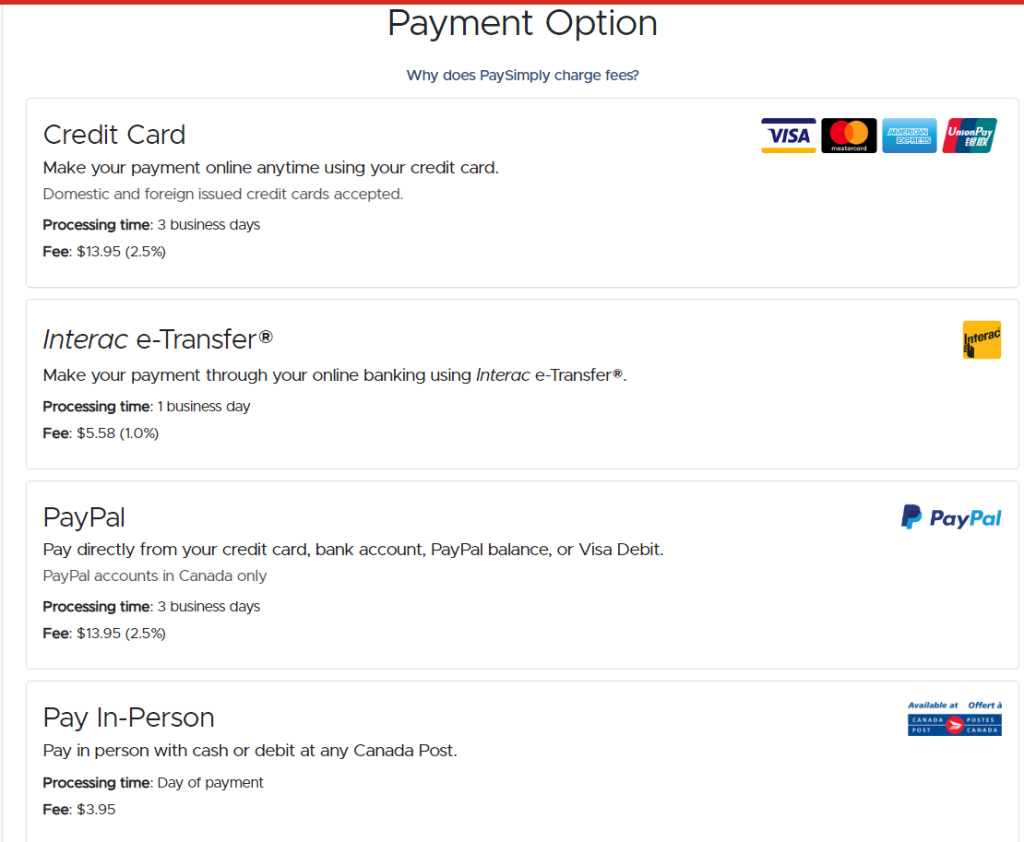Click the Visa card logo
Viewport: 1024px width, 842px height.
pos(788,135)
